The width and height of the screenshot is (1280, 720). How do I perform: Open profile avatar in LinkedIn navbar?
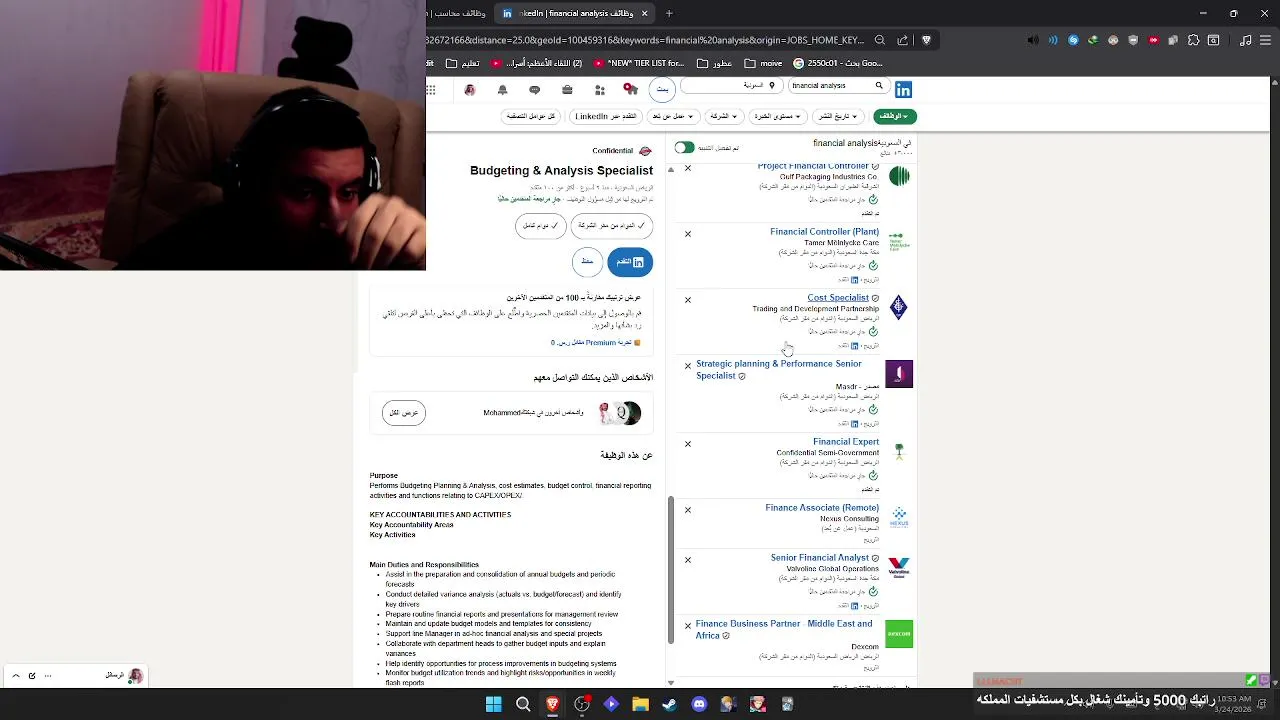[x=470, y=90]
